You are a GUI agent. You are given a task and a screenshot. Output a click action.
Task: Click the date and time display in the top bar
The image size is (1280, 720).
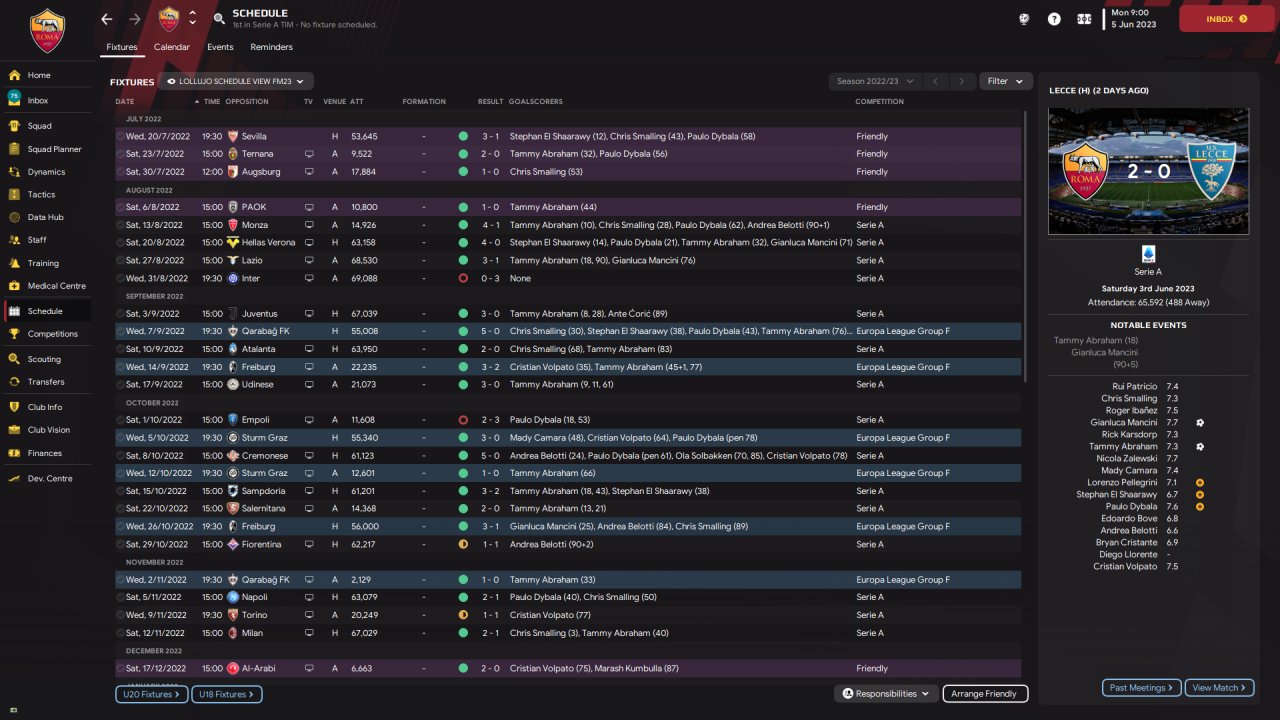(x=1133, y=19)
